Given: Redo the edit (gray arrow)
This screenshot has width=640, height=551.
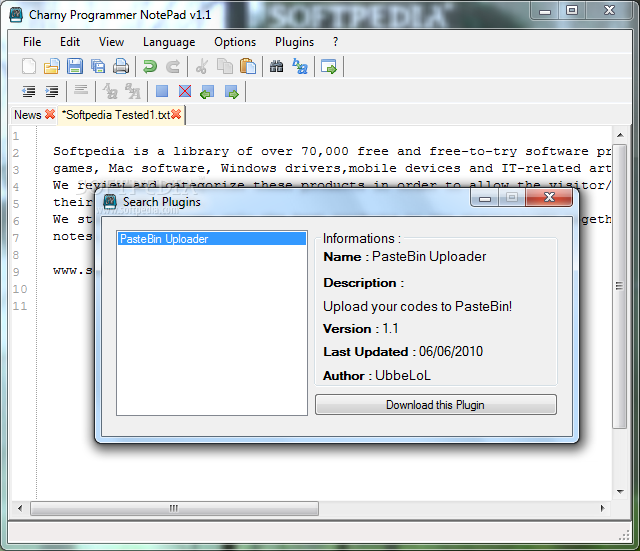Looking at the screenshot, I should coord(173,67).
